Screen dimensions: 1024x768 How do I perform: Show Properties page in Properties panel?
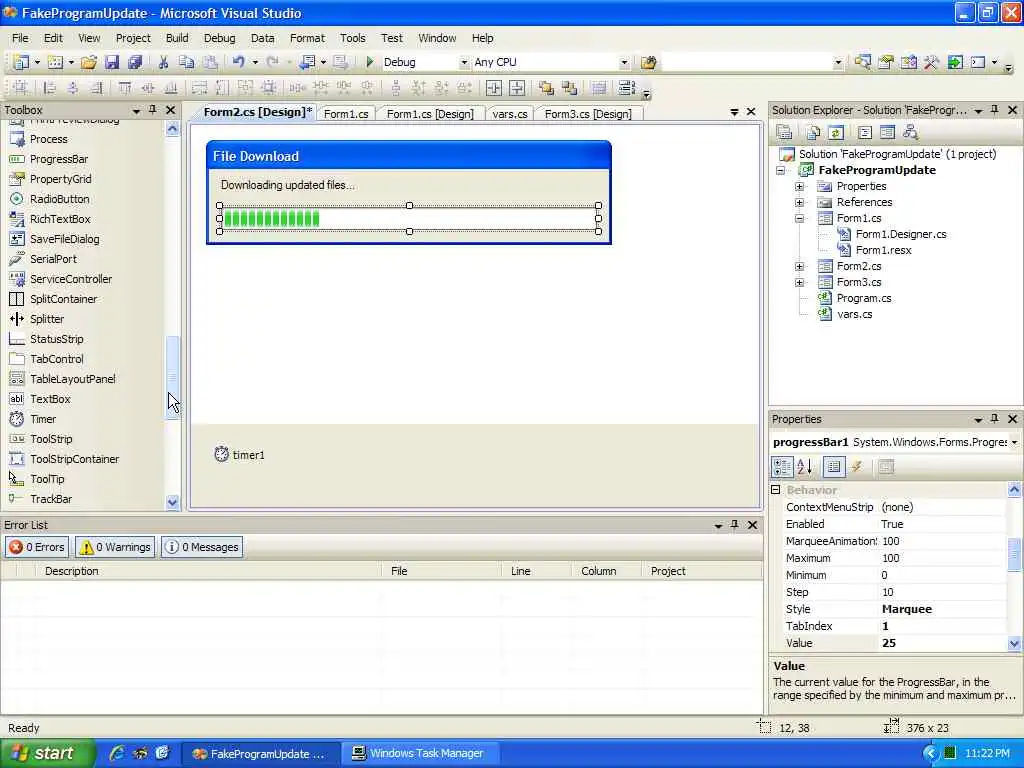point(834,466)
